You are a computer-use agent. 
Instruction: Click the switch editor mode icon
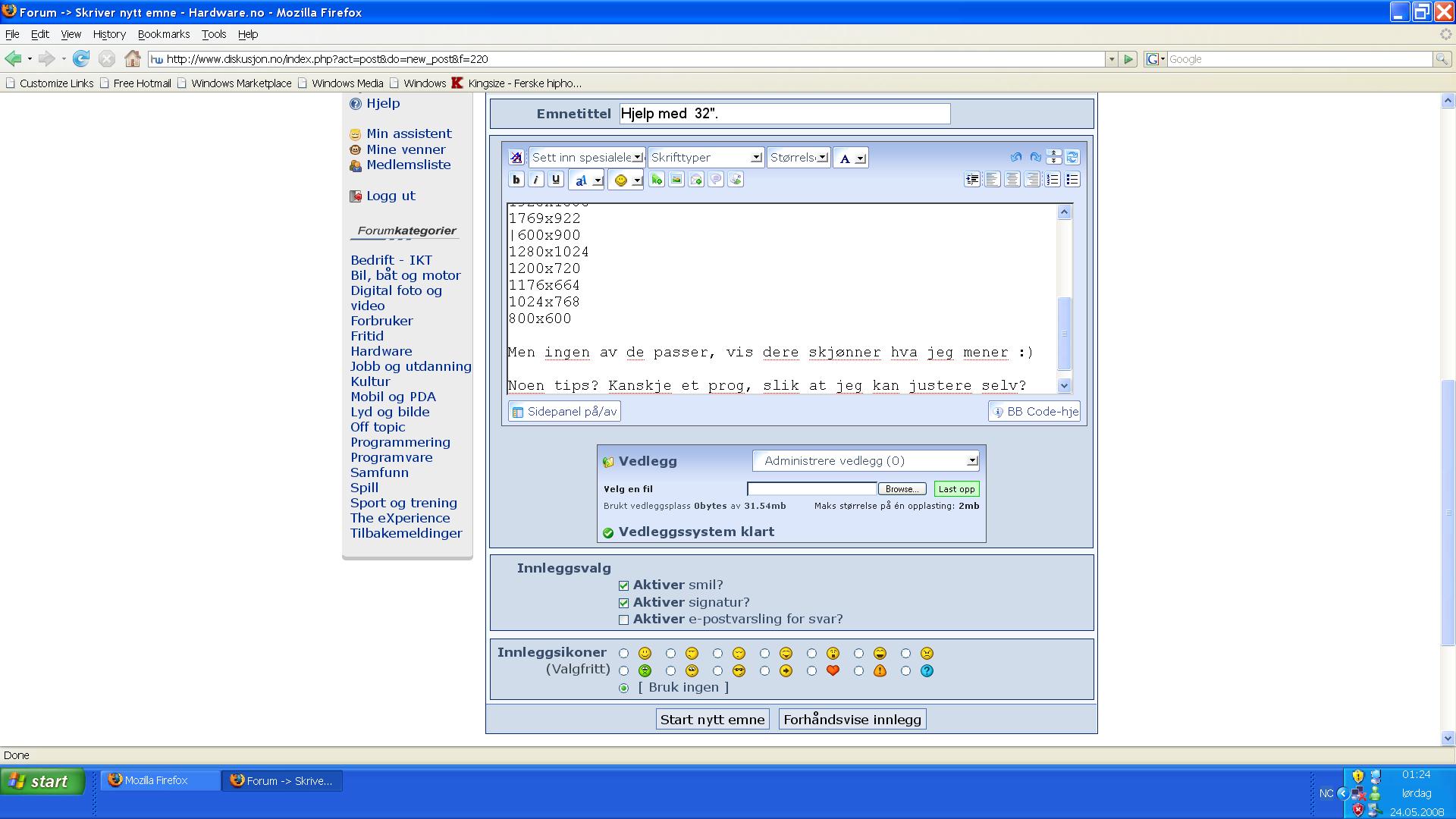[x=1072, y=157]
